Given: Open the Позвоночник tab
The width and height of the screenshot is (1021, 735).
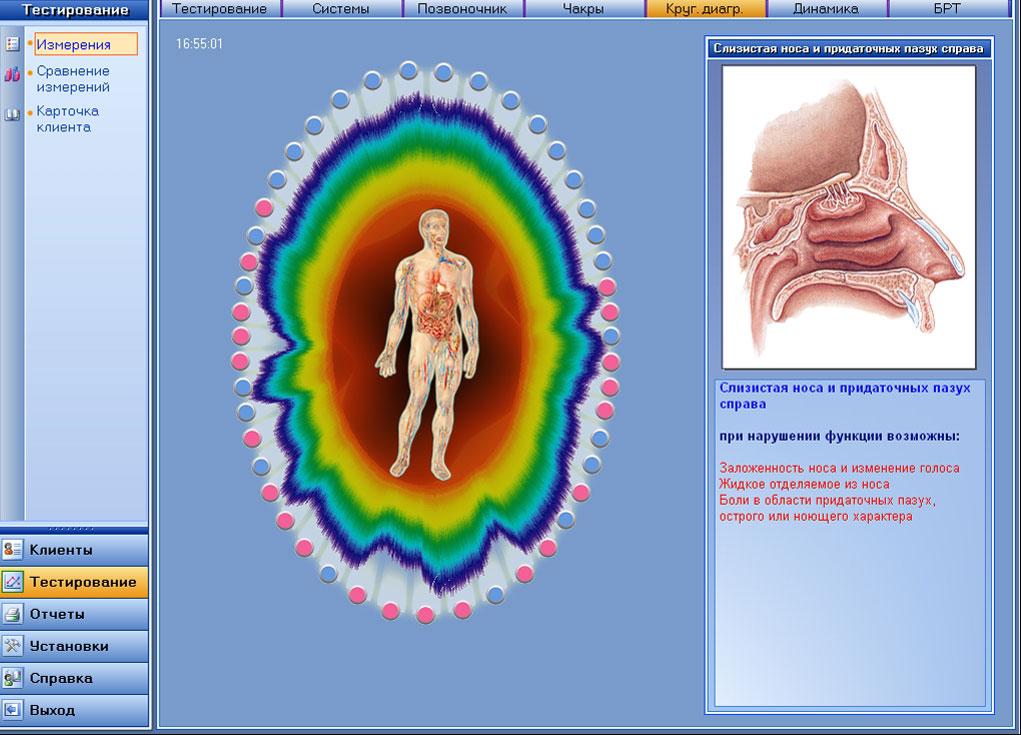Looking at the screenshot, I should coord(462,8).
